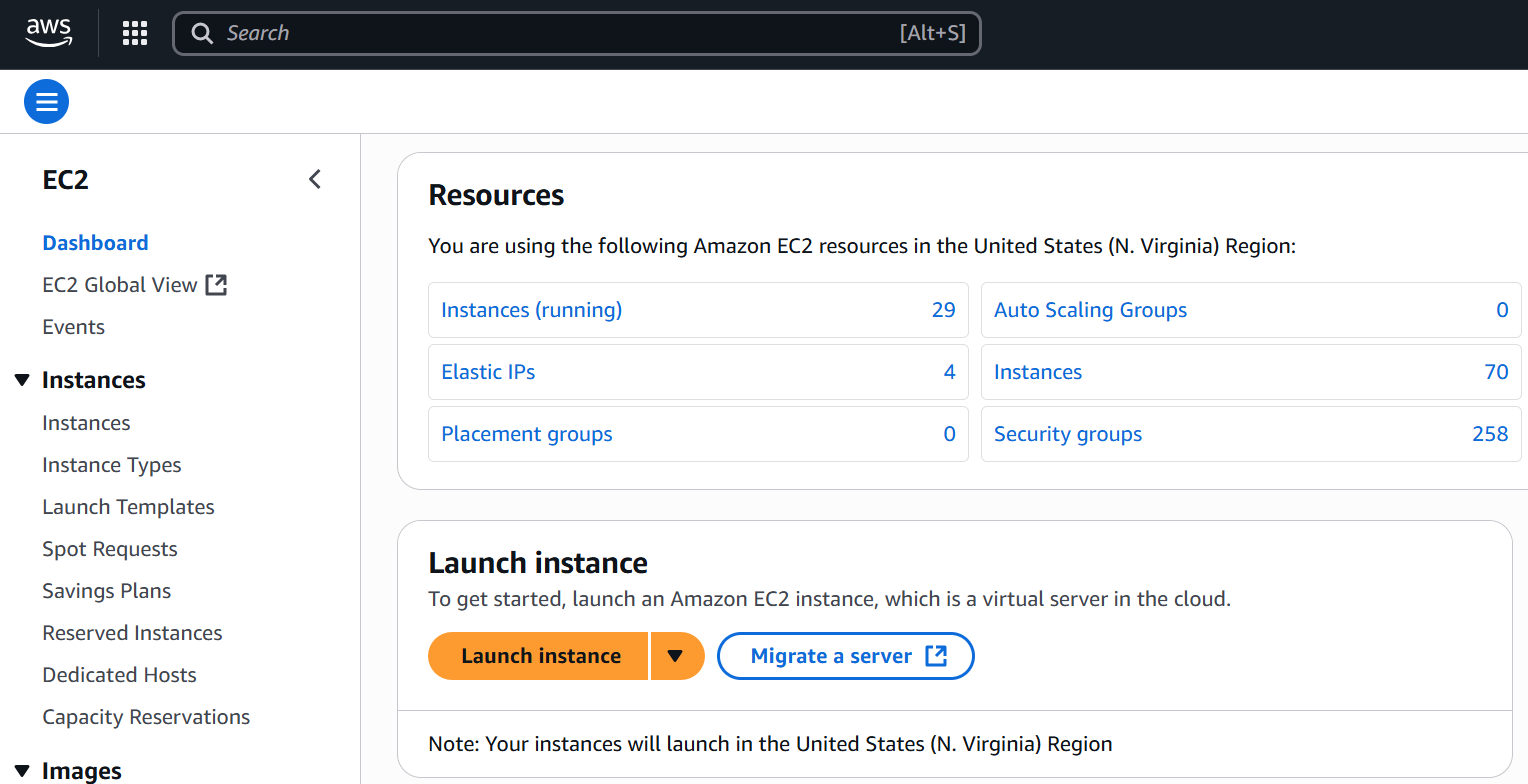Click the EC2 heading in the sidebar

click(64, 181)
